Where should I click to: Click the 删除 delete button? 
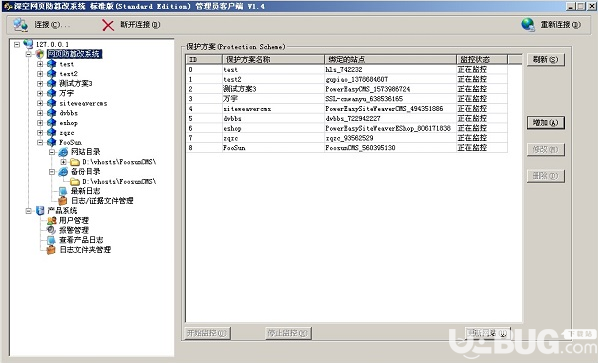pyautogui.click(x=545, y=176)
